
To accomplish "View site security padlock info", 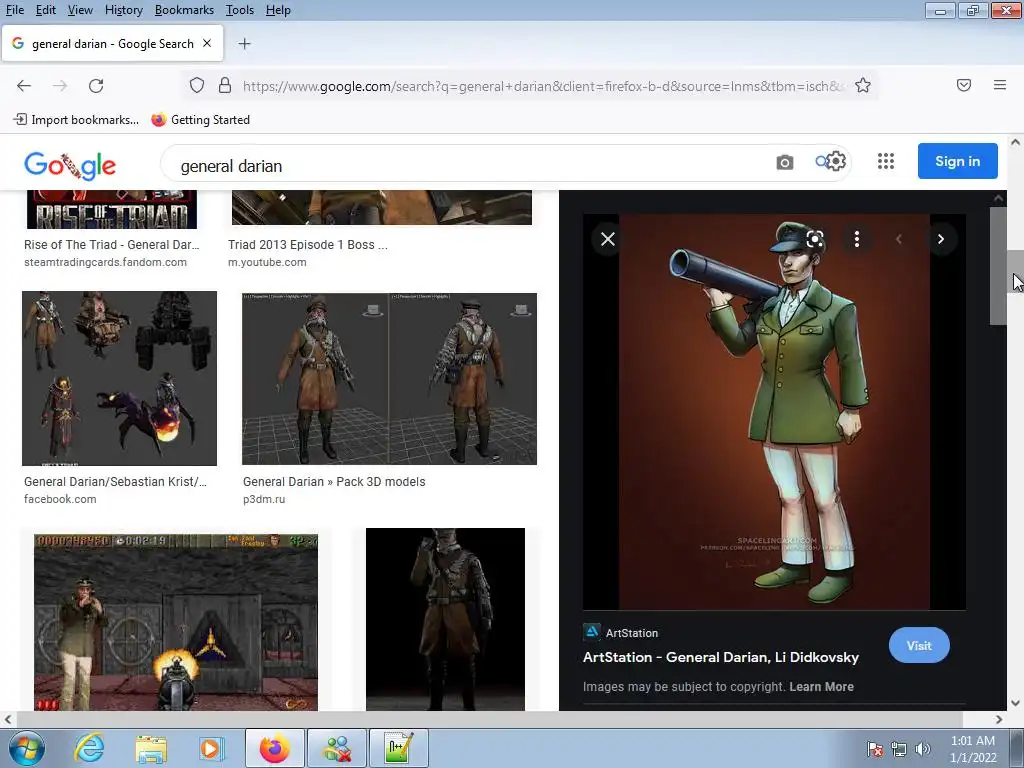I will pos(225,86).
